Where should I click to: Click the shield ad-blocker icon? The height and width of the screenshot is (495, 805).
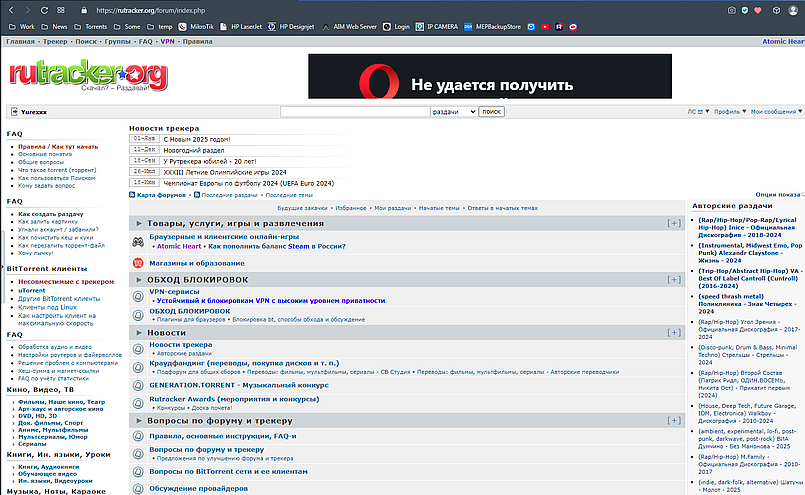tap(745, 10)
